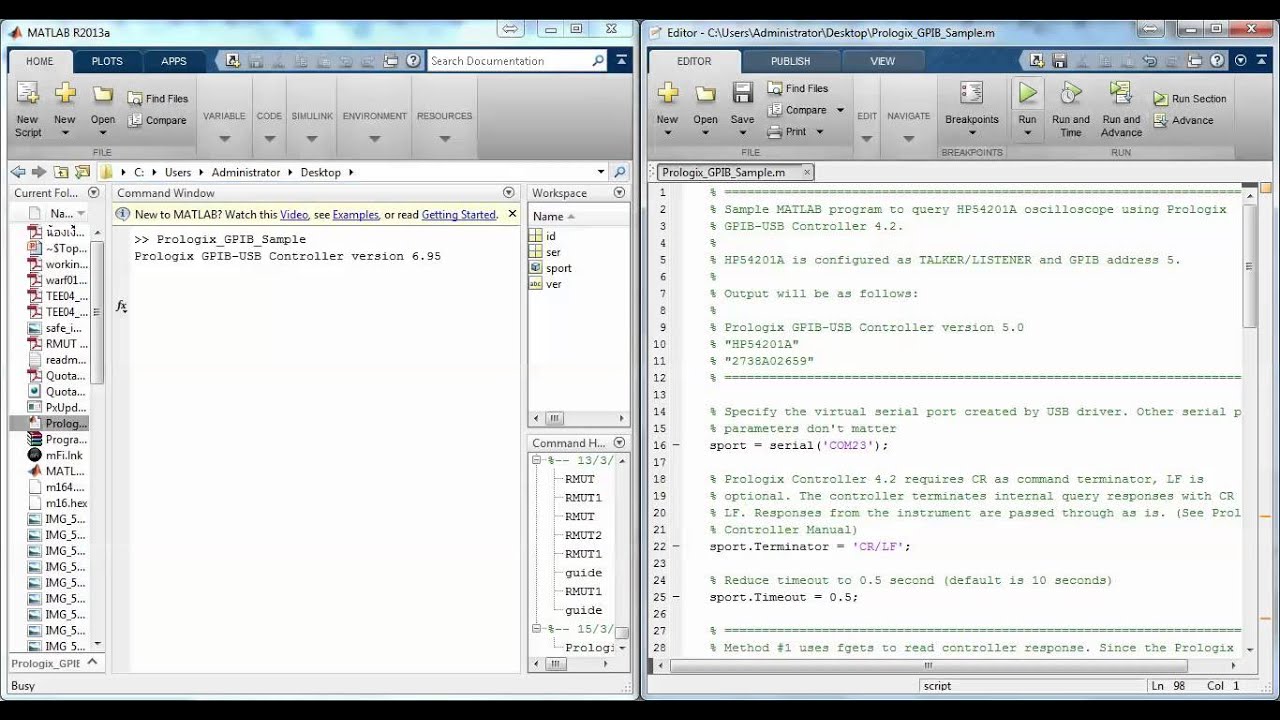The image size is (1280, 720).
Task: Switch to the PUBLISH tab in Editor
Action: 790,61
